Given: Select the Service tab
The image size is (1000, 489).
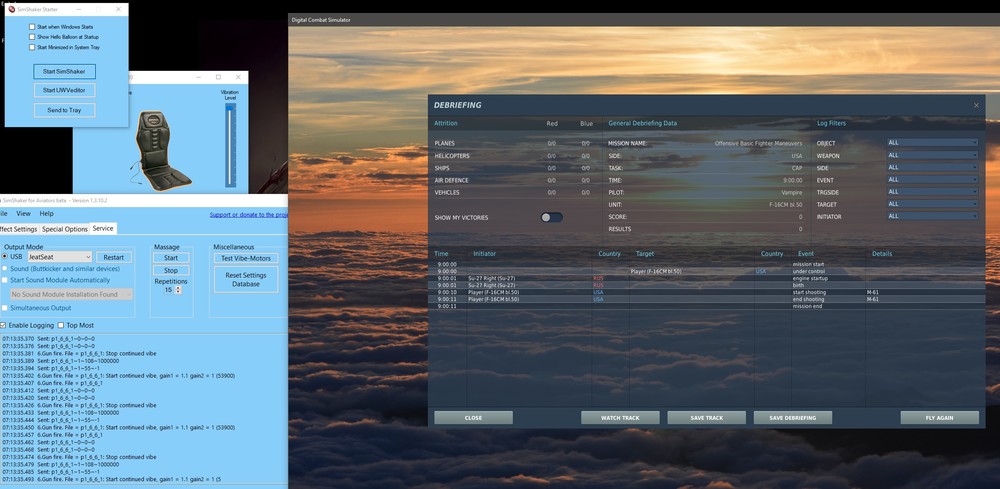Looking at the screenshot, I should [103, 228].
